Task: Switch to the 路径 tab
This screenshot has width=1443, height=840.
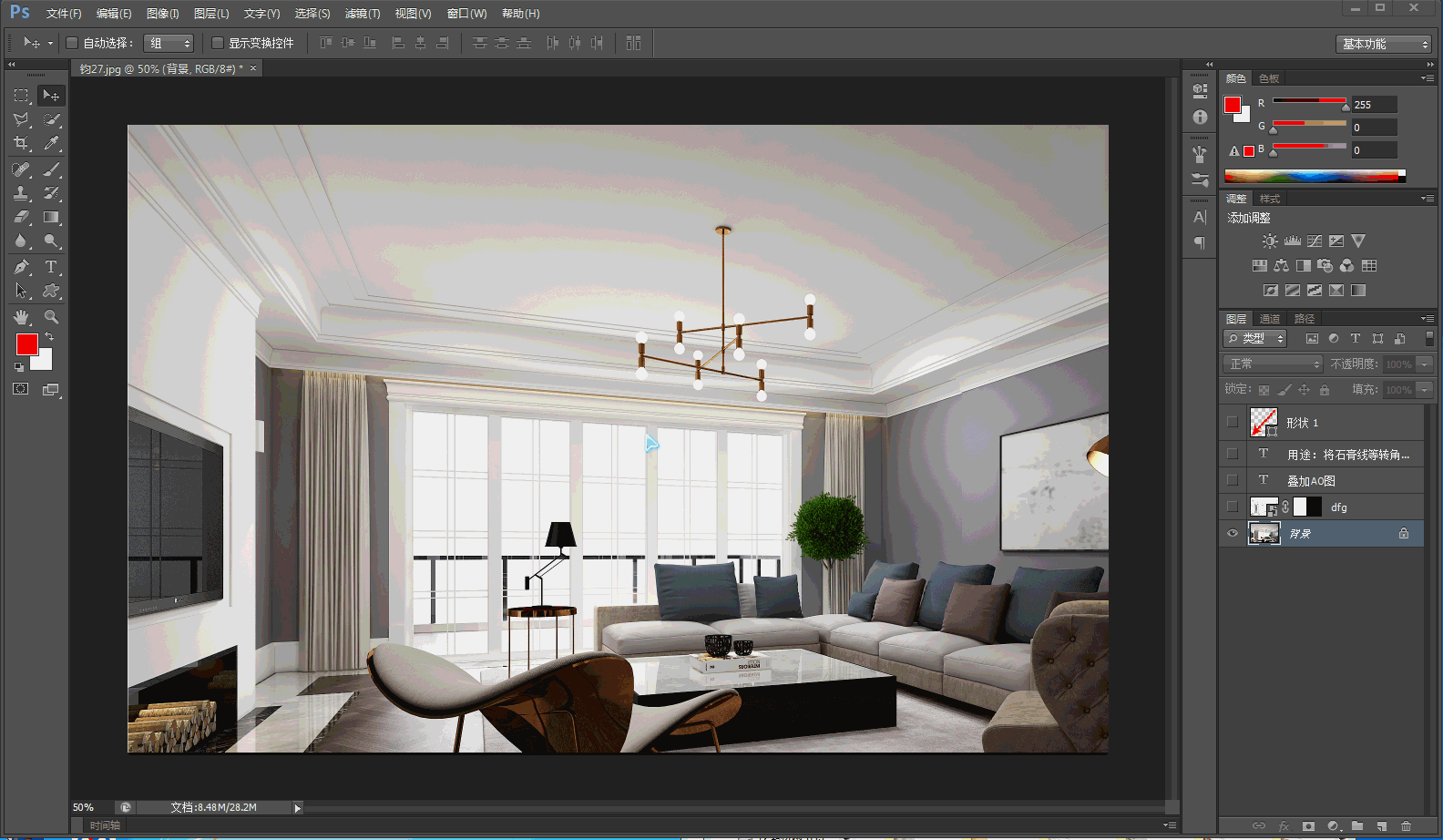Action: click(x=1305, y=319)
